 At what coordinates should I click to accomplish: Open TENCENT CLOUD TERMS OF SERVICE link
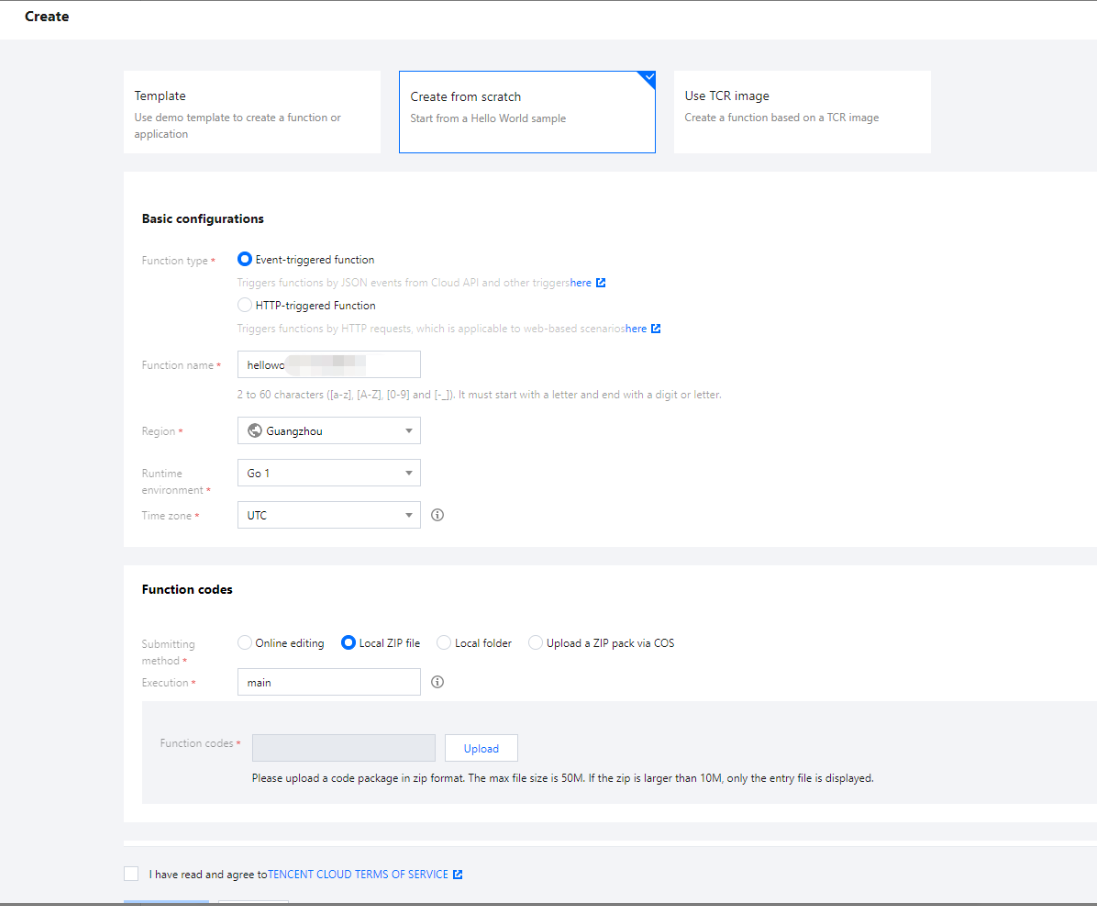[x=358, y=875]
